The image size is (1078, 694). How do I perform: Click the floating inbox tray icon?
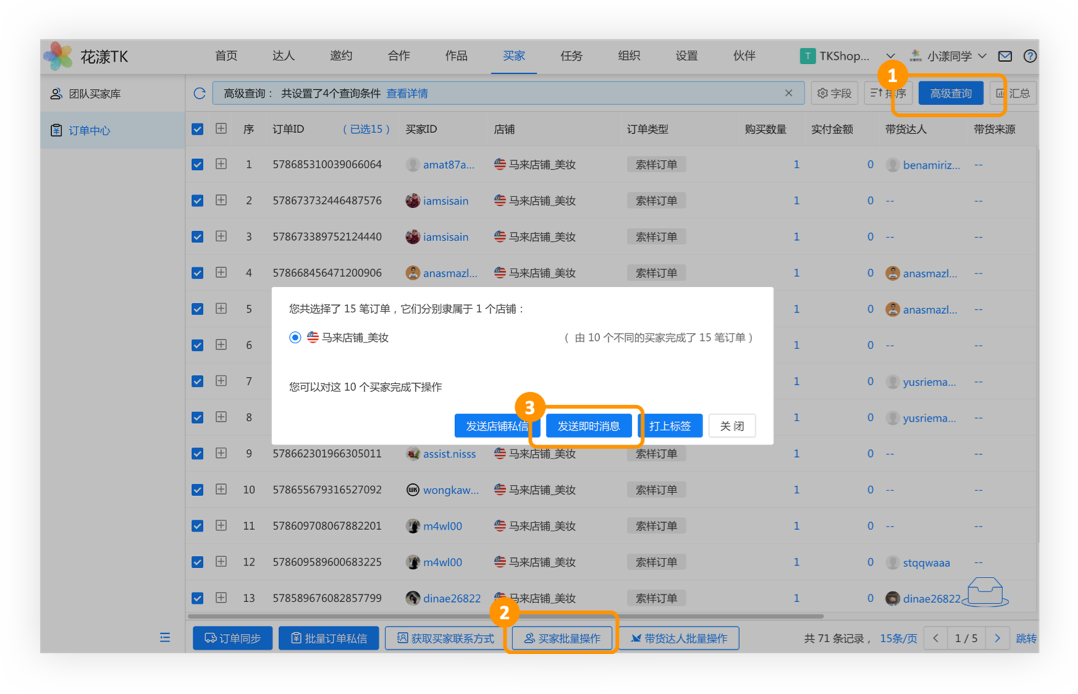[x=985, y=592]
